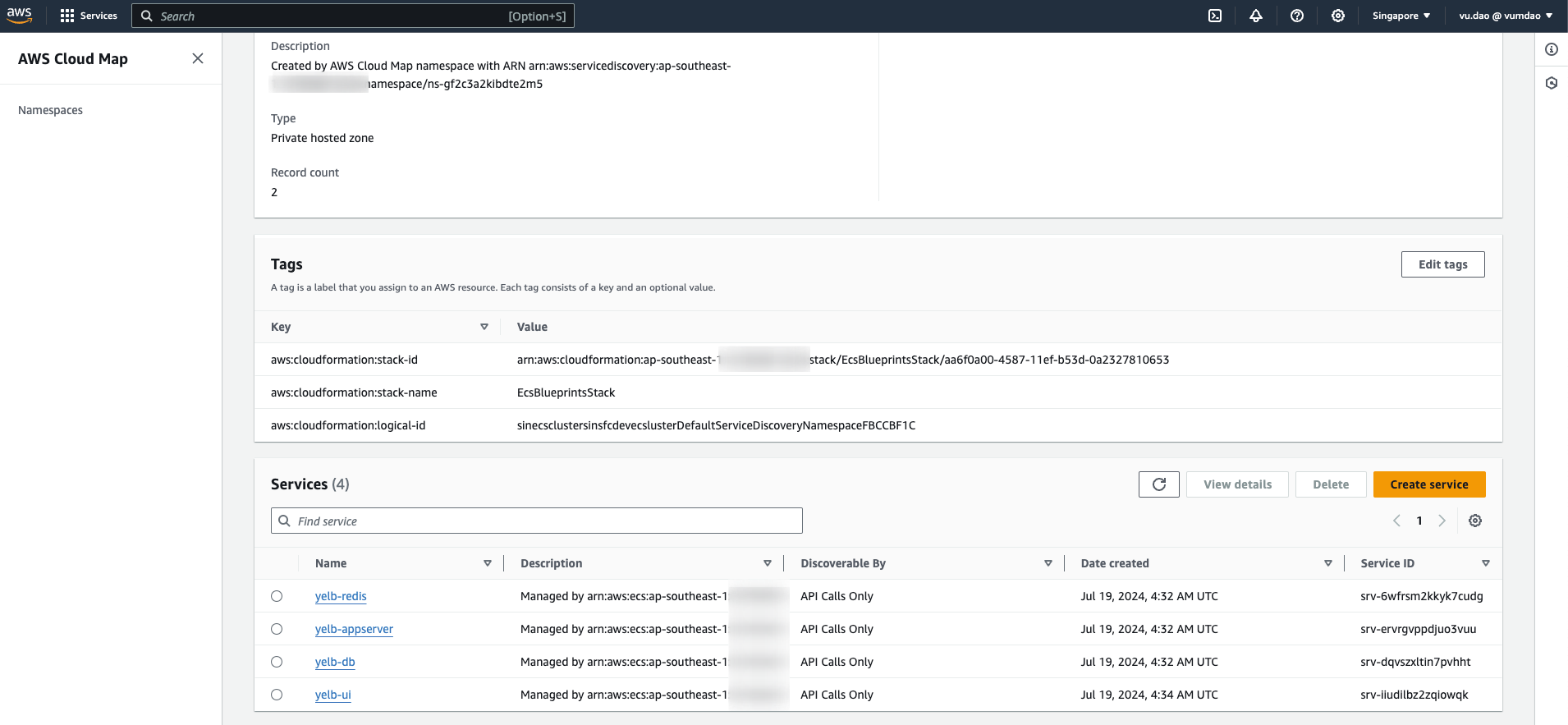Sort by Discoverable By column arrow
This screenshot has width=1568, height=725.
(1048, 563)
